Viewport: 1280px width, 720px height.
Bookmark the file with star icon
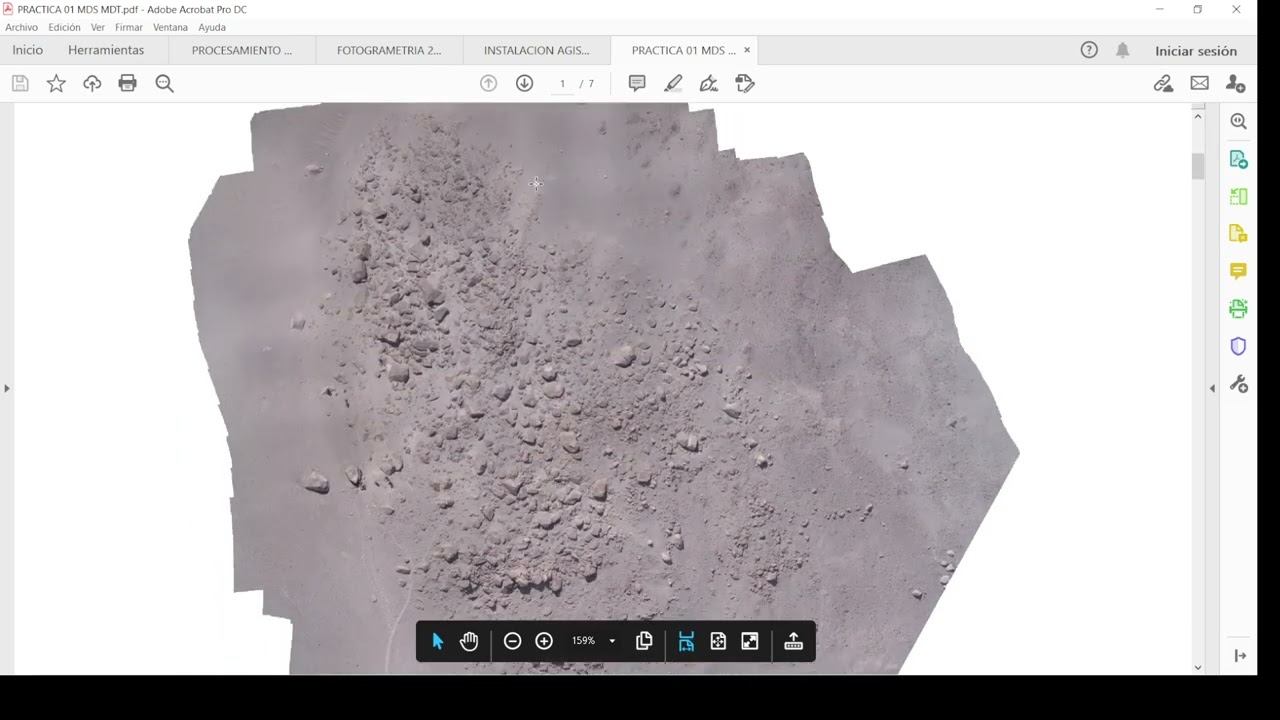[x=56, y=83]
